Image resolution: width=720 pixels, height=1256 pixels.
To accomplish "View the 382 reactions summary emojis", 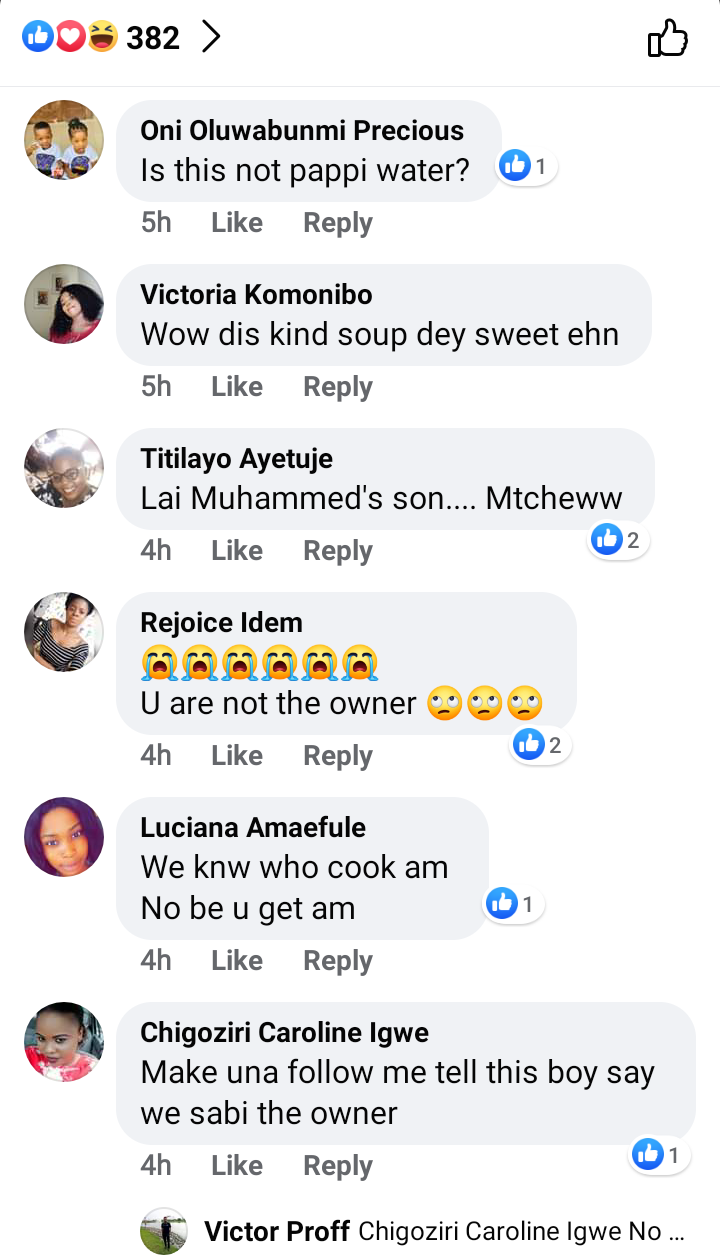I will [70, 38].
